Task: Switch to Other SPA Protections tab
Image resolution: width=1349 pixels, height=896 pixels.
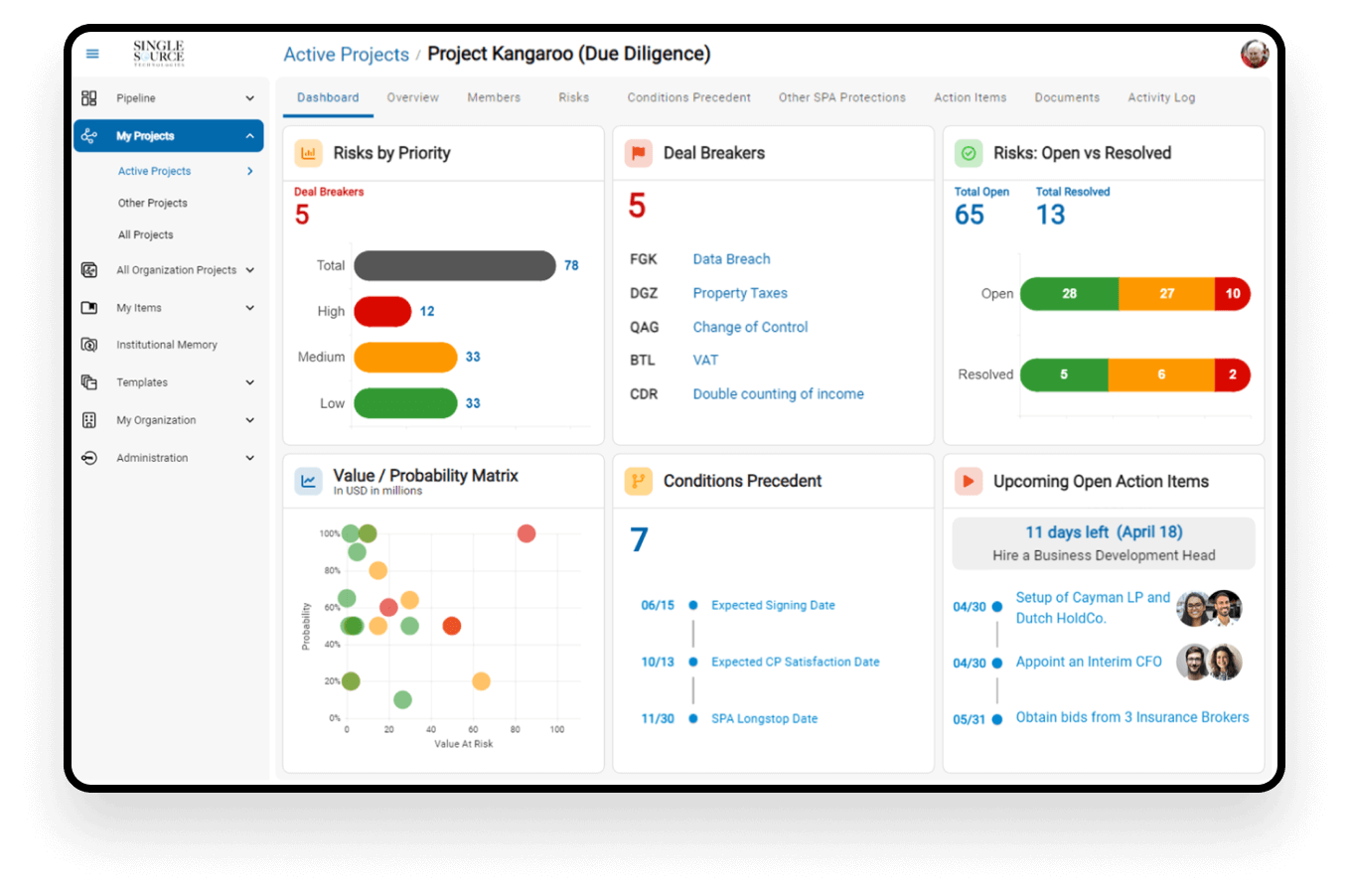Action: [841, 97]
